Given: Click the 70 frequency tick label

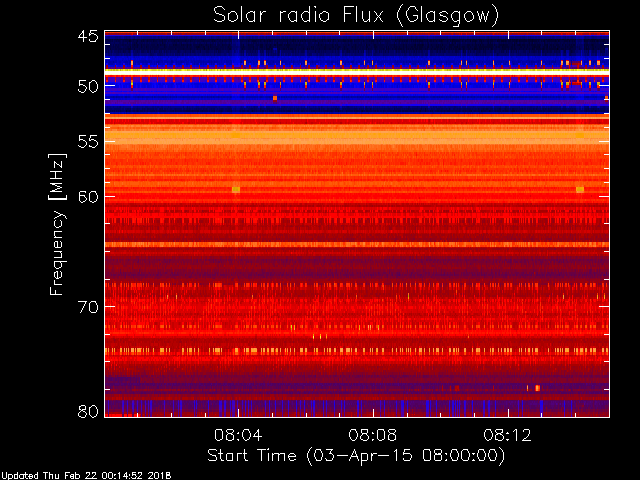Looking at the screenshot, I should pyautogui.click(x=88, y=307).
